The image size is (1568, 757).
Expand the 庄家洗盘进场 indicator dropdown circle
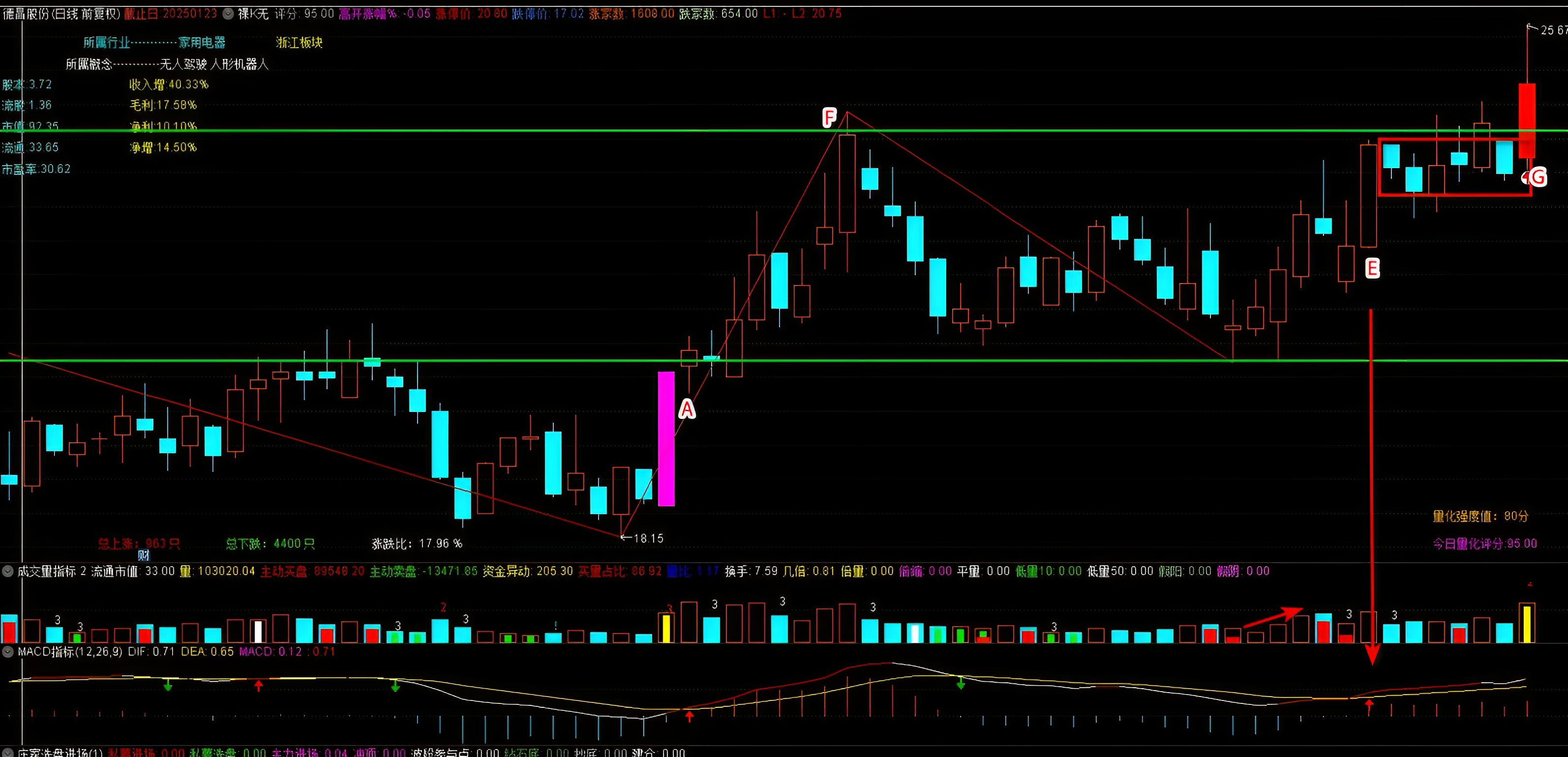click(8, 753)
